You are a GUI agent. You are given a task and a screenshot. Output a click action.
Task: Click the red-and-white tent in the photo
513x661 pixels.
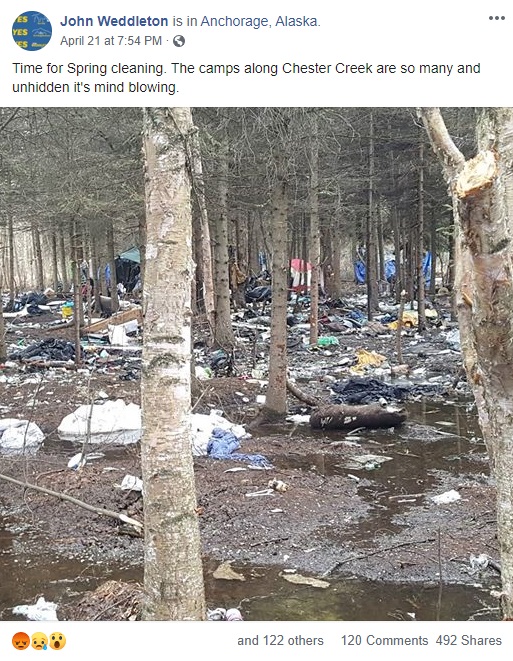click(300, 275)
